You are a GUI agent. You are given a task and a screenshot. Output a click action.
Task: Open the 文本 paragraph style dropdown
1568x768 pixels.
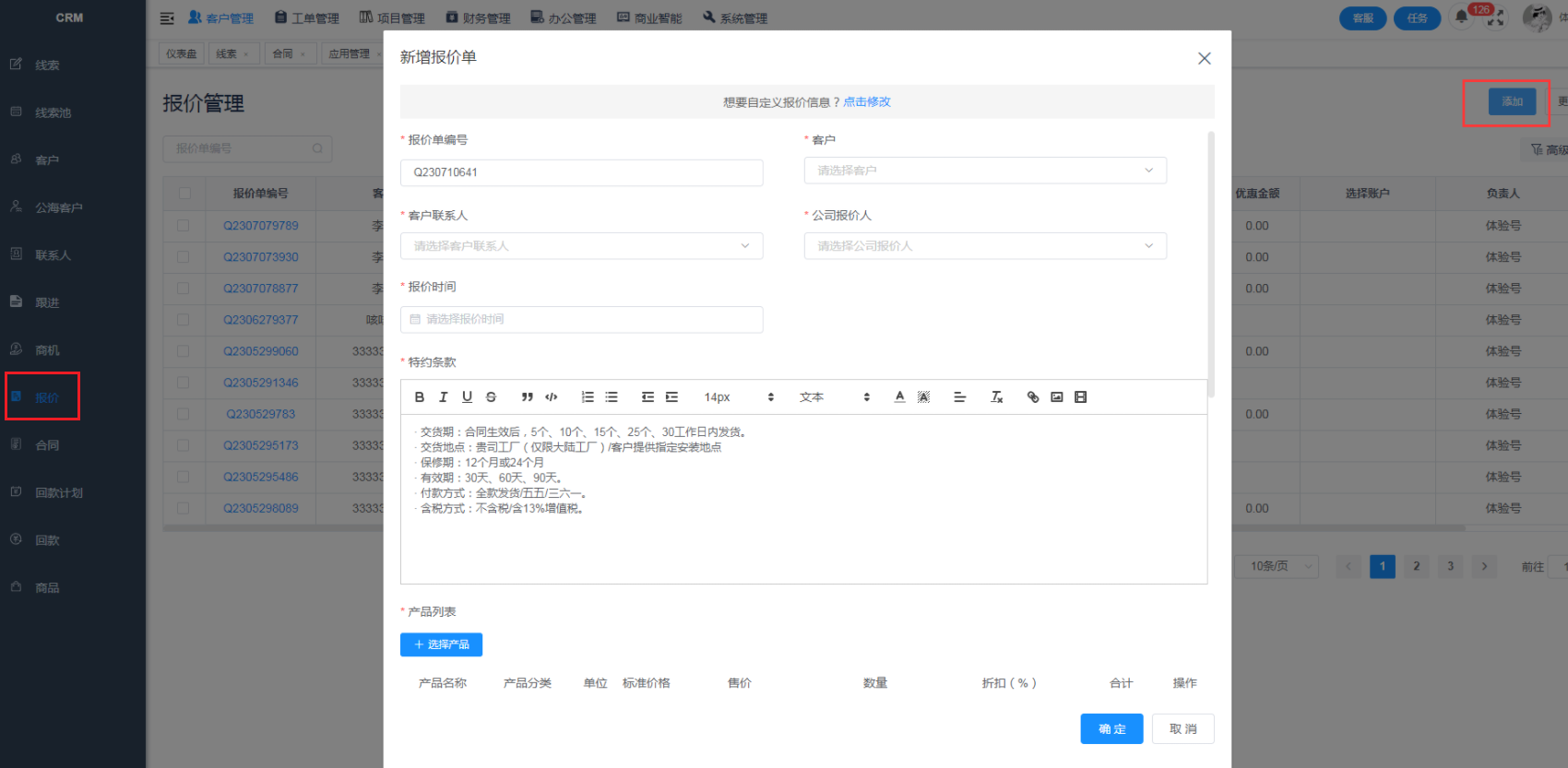tap(835, 397)
